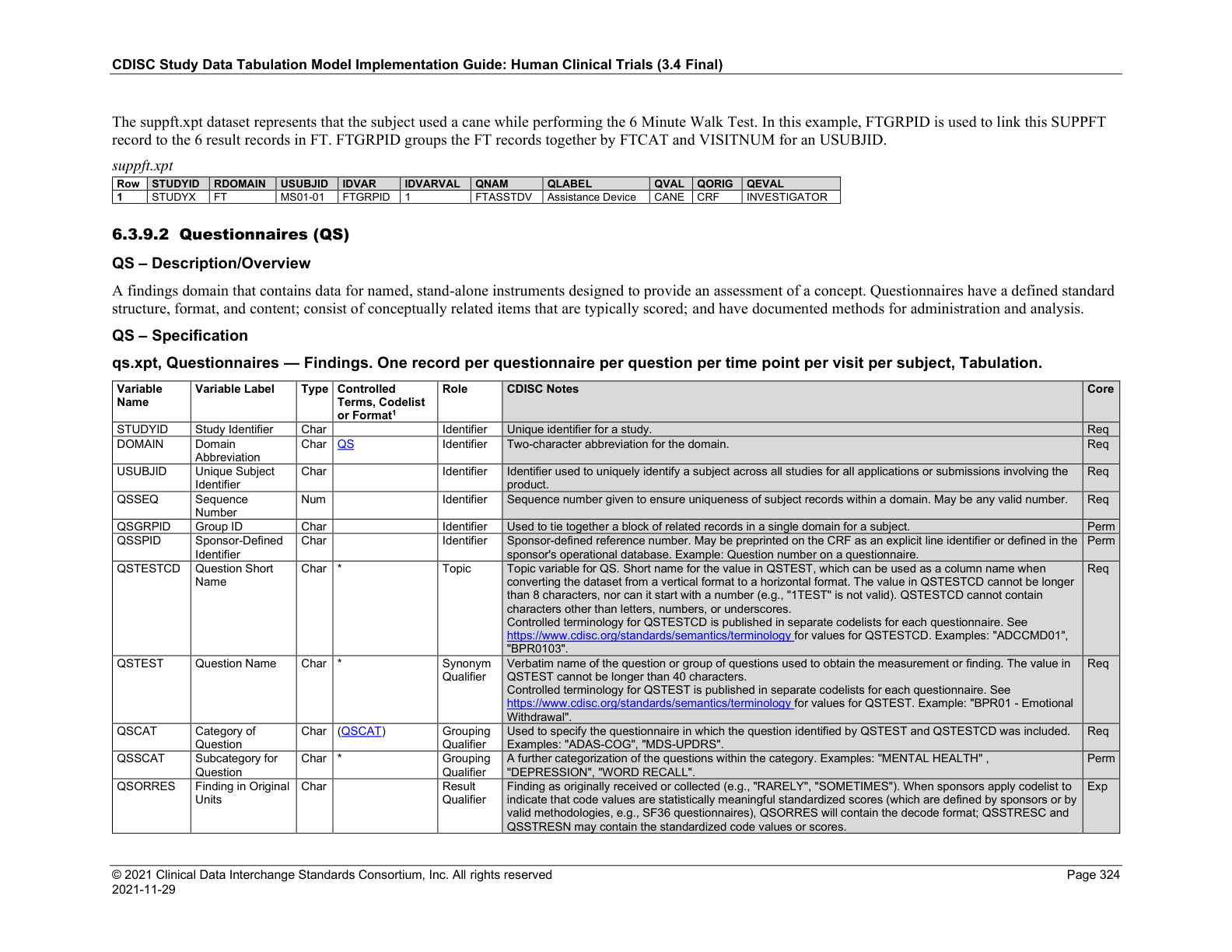1232x952 pixels.
Task: Select the "QSGRPID" variable name cell
Action: click(x=152, y=527)
